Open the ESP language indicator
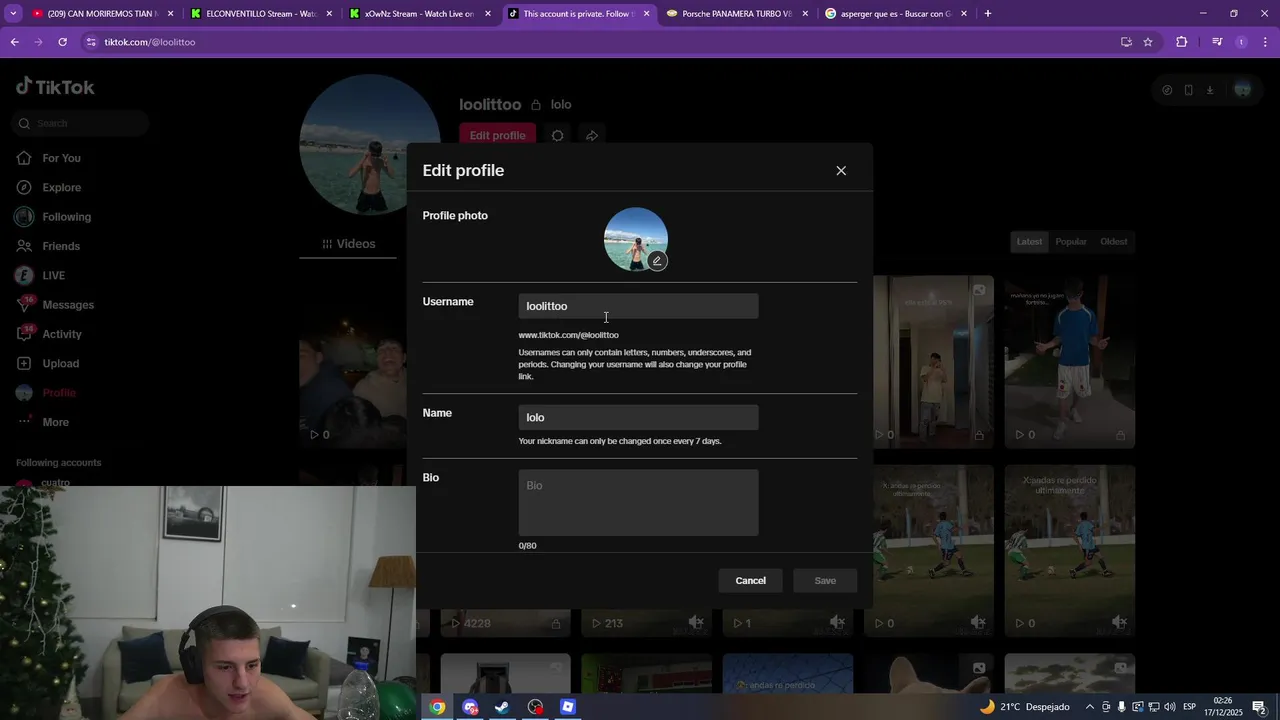The image size is (1280, 720). tap(1189, 707)
